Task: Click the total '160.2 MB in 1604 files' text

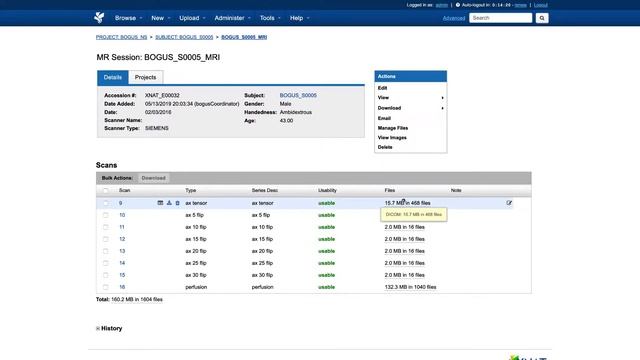Action: (137, 300)
